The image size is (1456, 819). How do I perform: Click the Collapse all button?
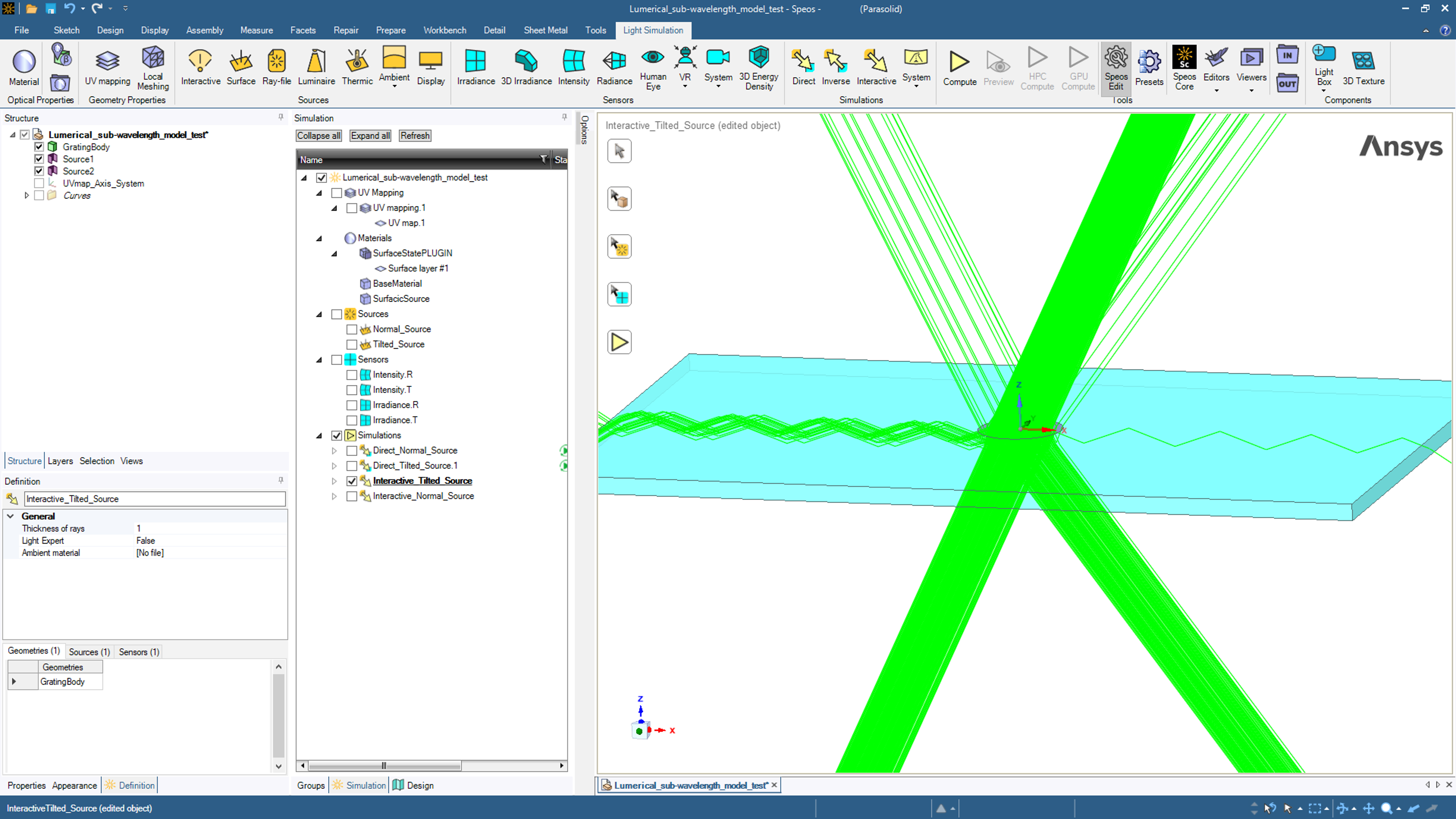319,136
